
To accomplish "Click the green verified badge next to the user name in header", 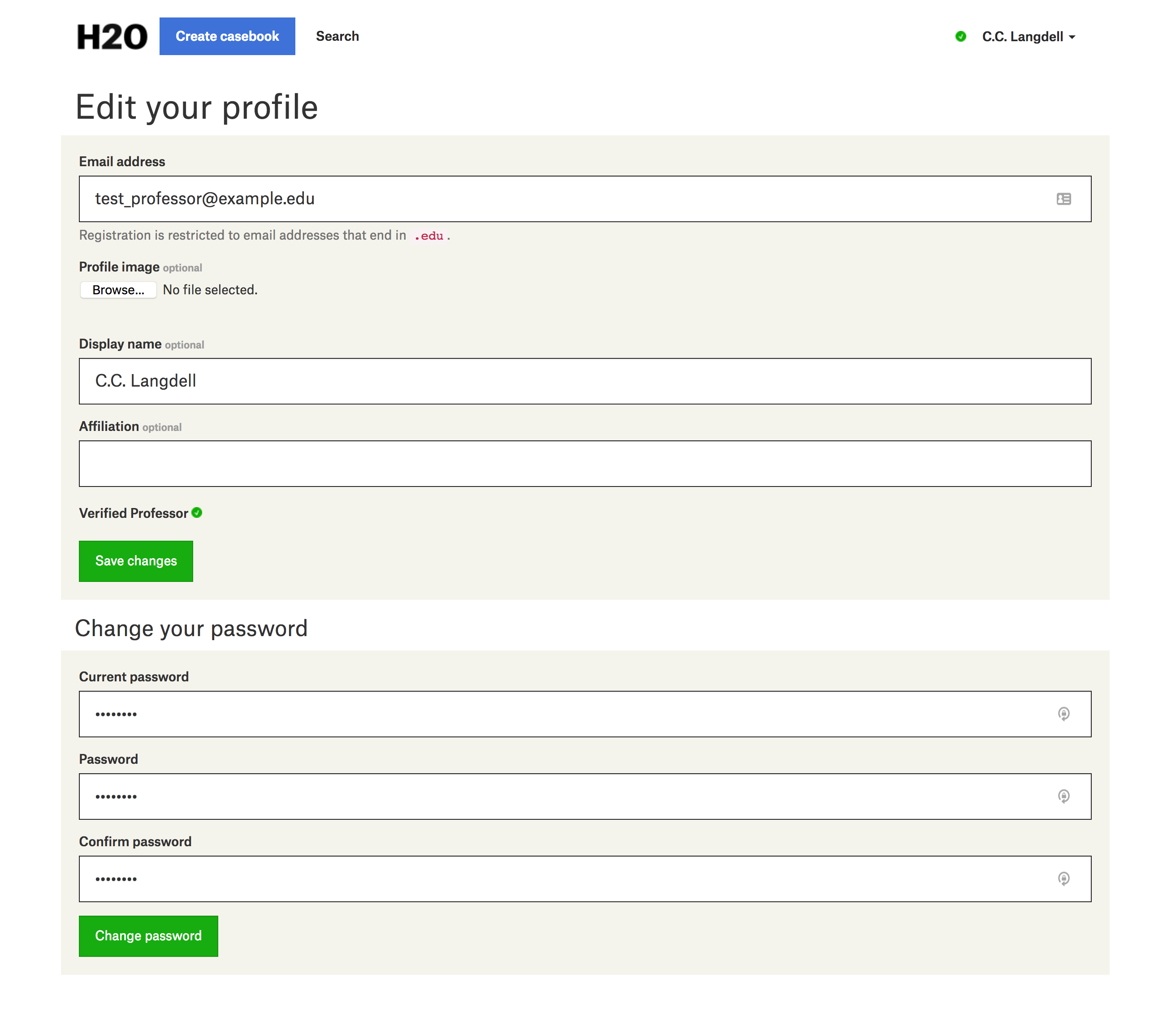I will coord(960,36).
